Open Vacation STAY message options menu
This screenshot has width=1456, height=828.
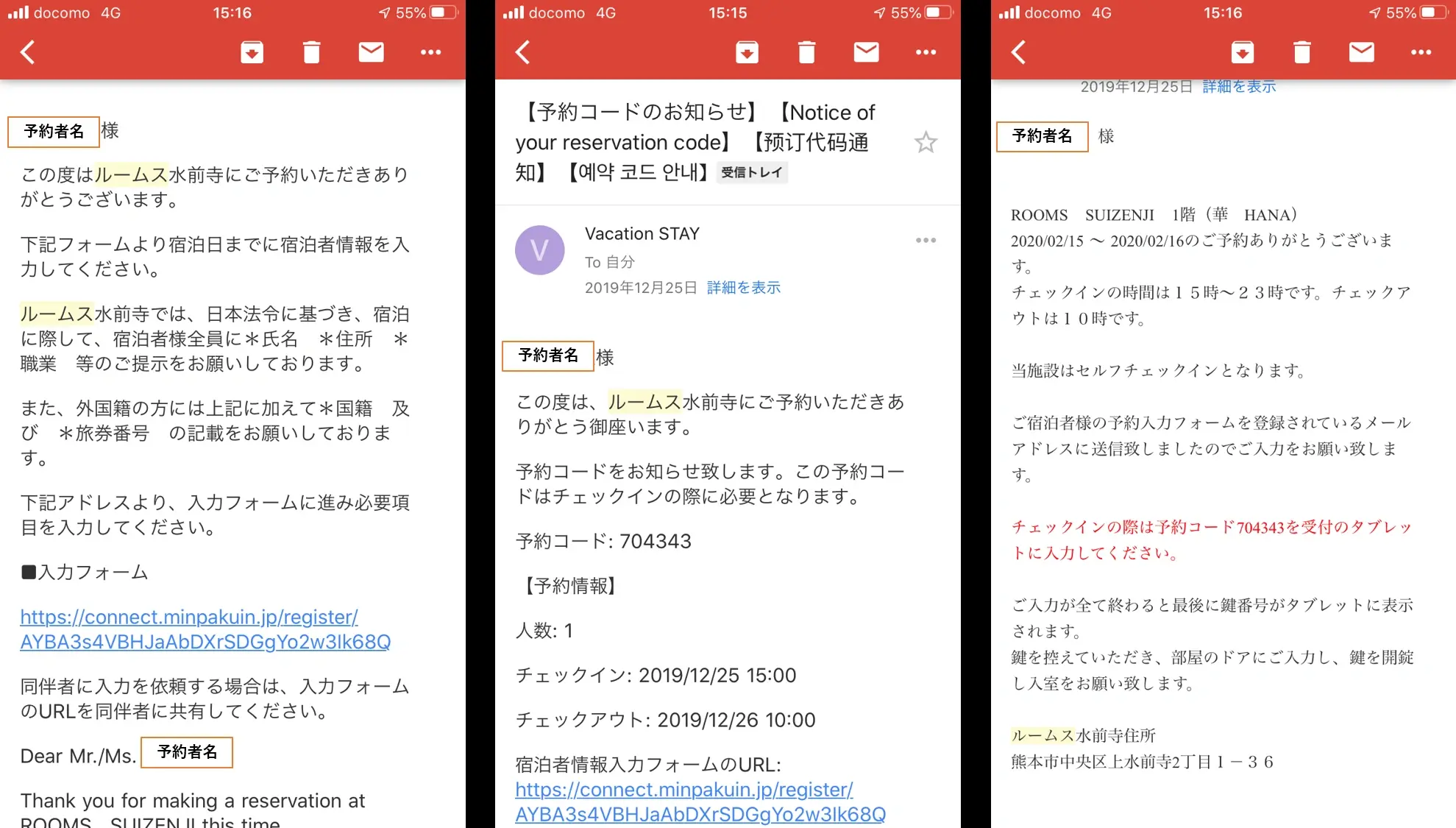coord(926,241)
